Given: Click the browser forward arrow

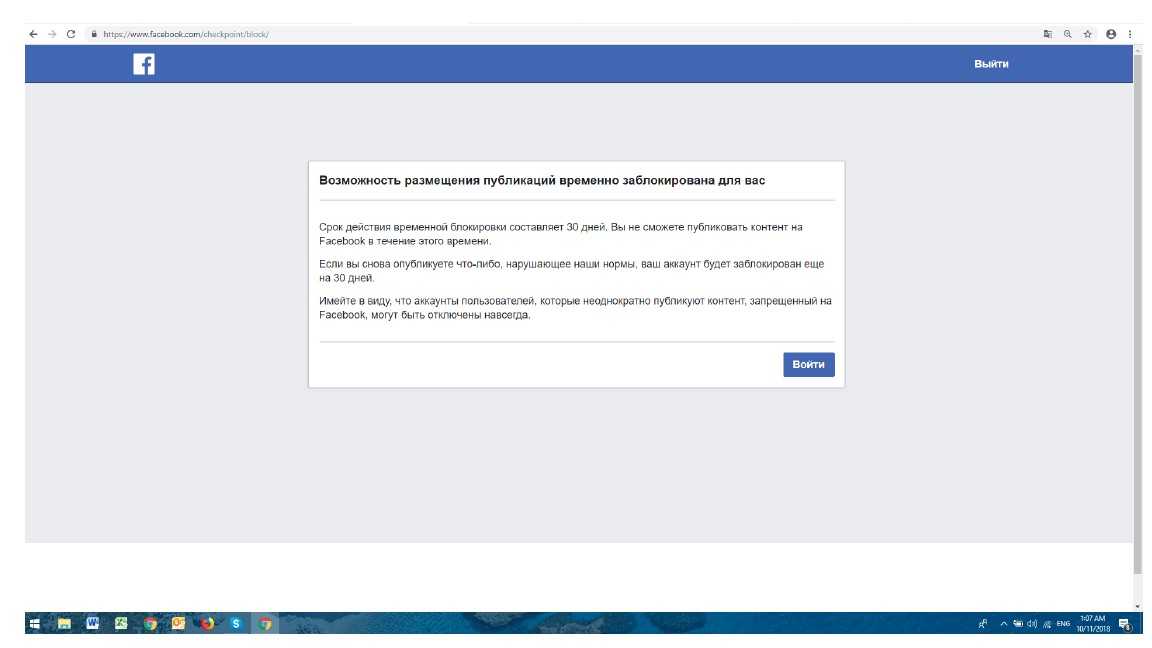Looking at the screenshot, I should click(x=51, y=35).
